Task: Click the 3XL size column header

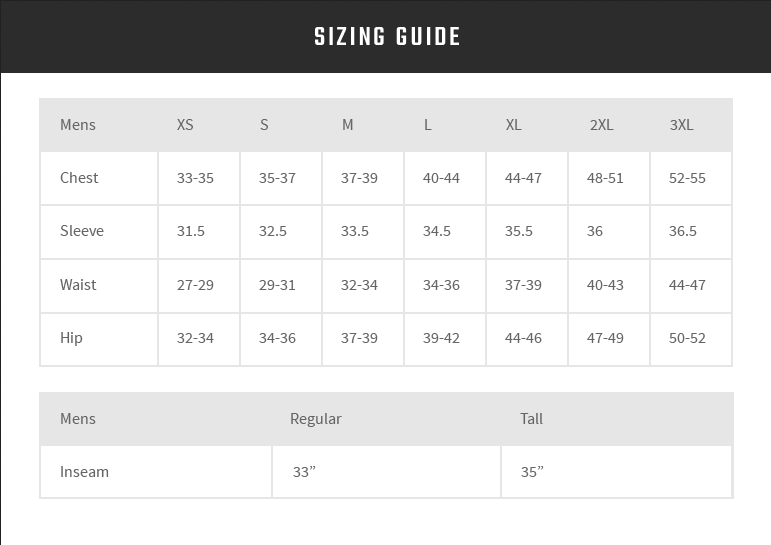Action: (x=681, y=125)
